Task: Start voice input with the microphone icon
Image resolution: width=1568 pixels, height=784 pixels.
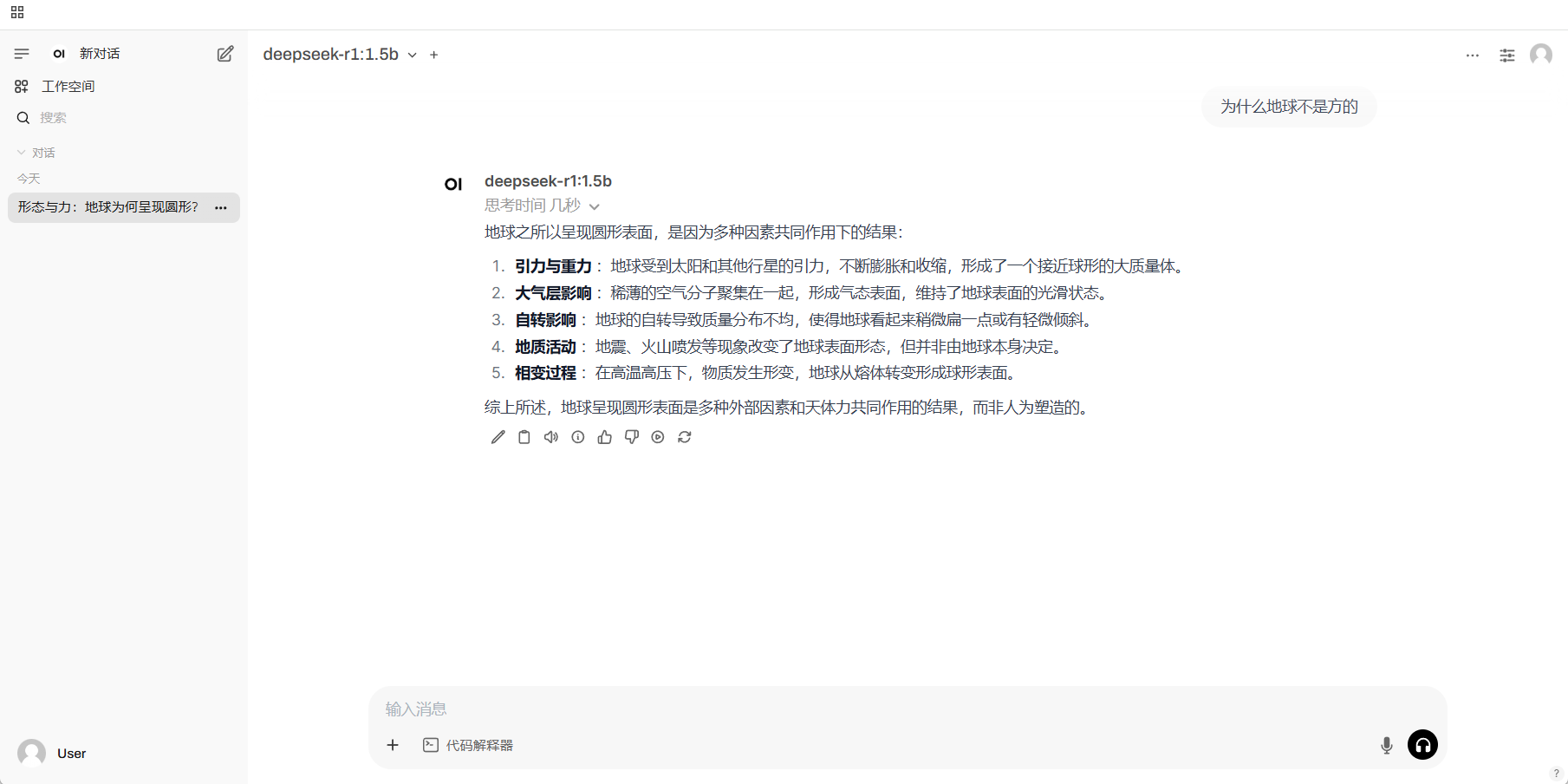Action: pyautogui.click(x=1387, y=745)
